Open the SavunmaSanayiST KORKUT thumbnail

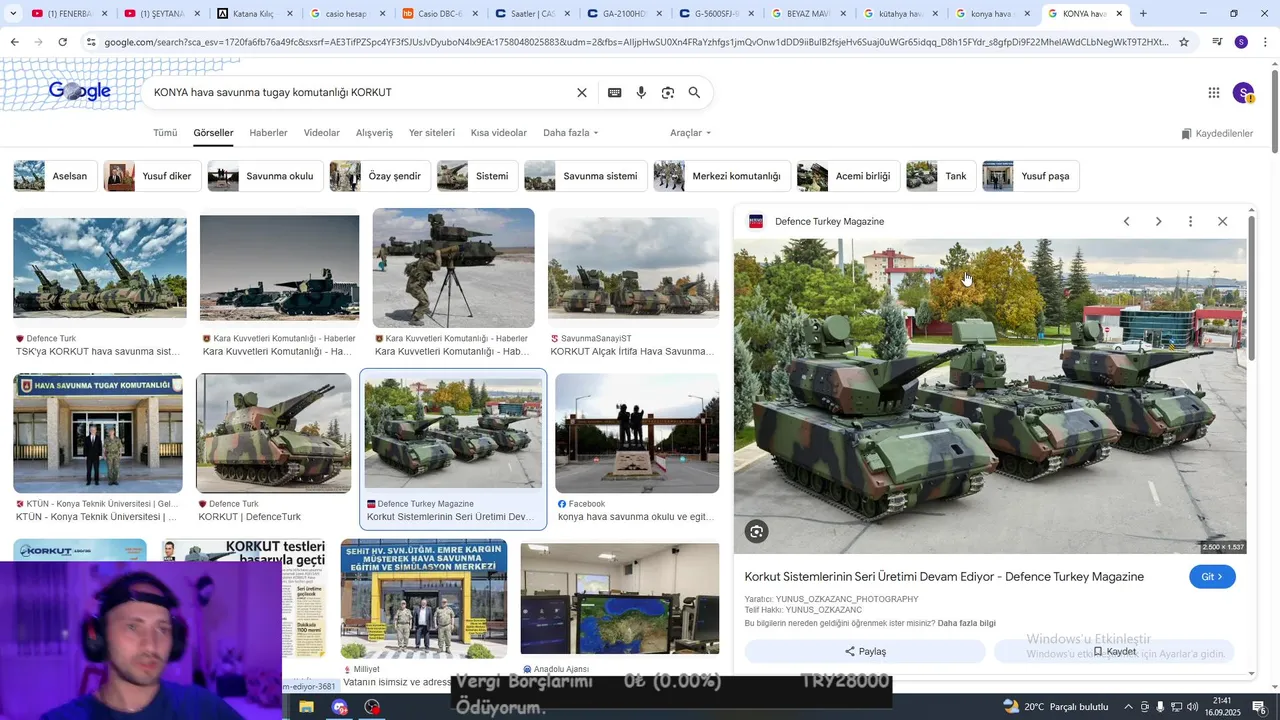click(633, 268)
